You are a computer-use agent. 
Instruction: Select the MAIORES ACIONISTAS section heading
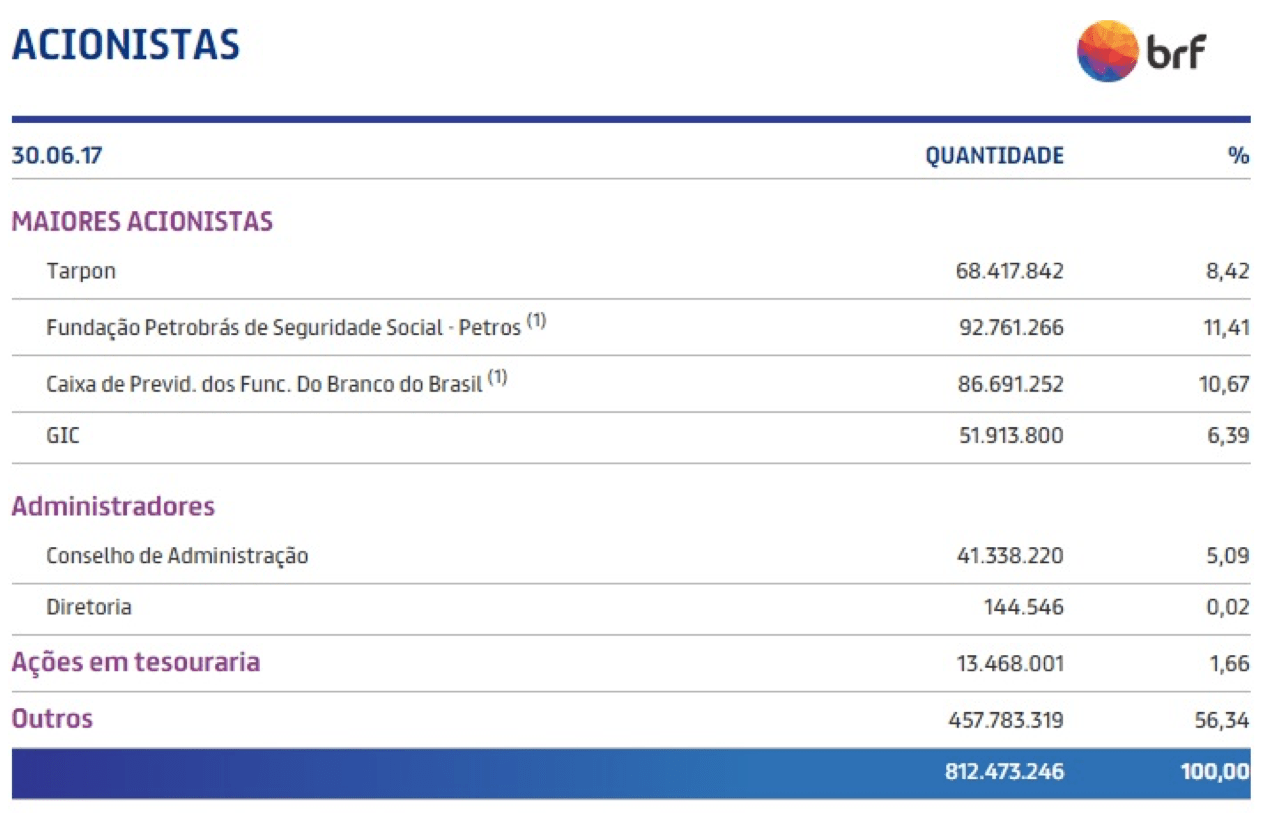click(142, 221)
